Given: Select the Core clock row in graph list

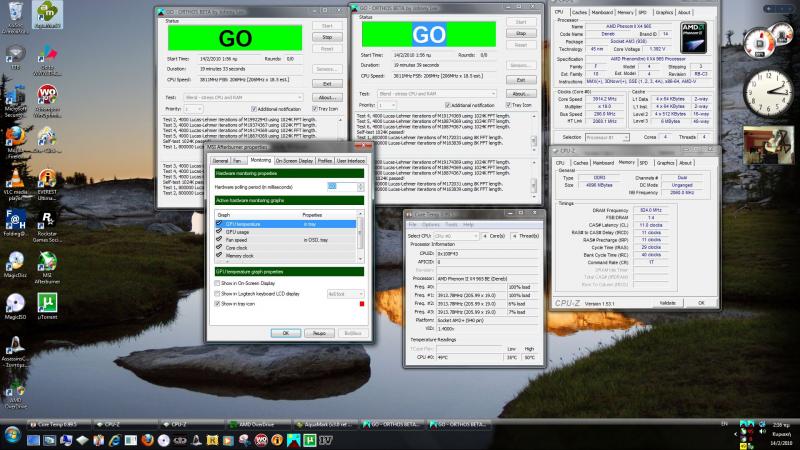Looking at the screenshot, I should [x=286, y=247].
